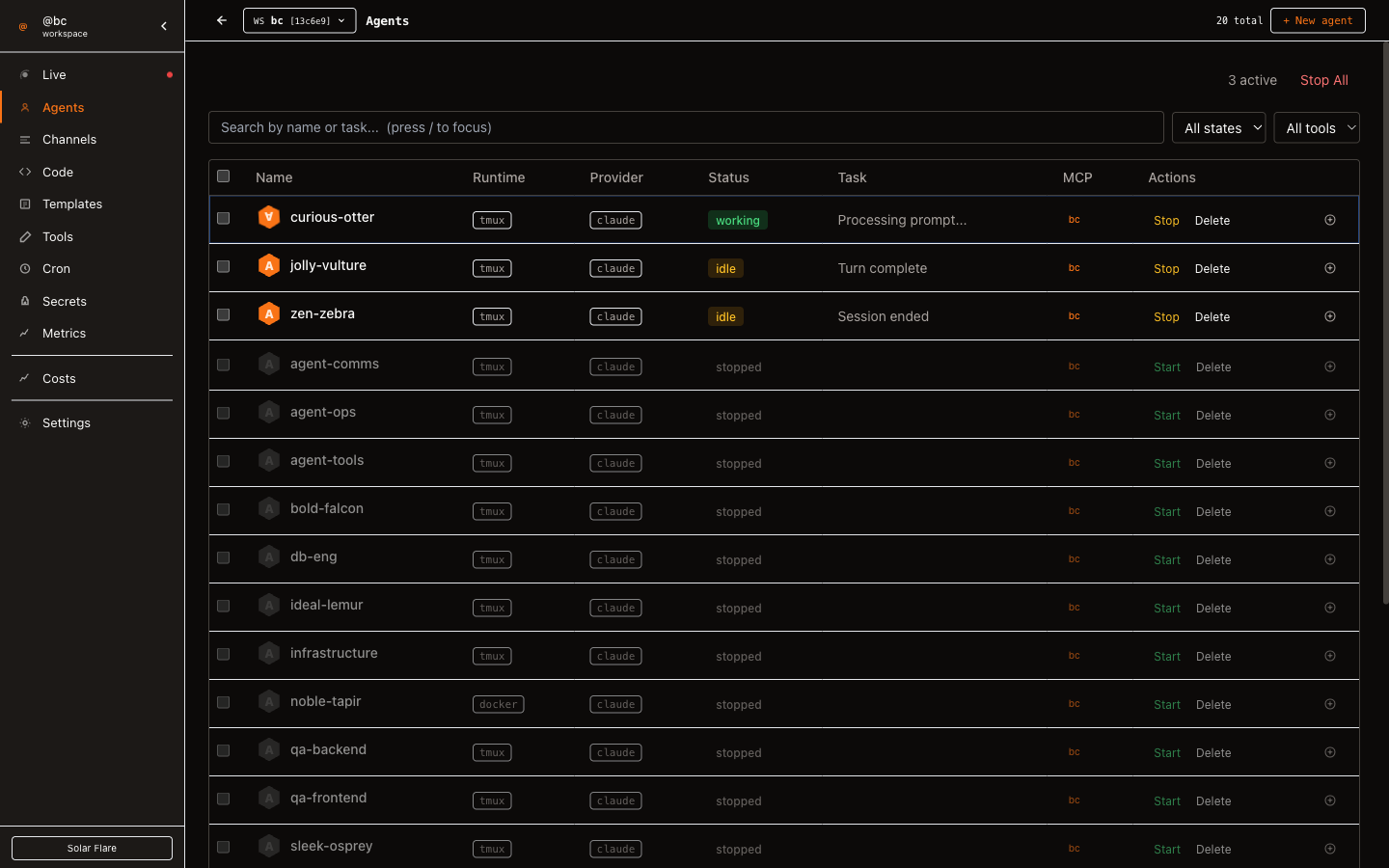Click the agent-comms hexagon avatar
The image size is (1389, 868).
(269, 364)
